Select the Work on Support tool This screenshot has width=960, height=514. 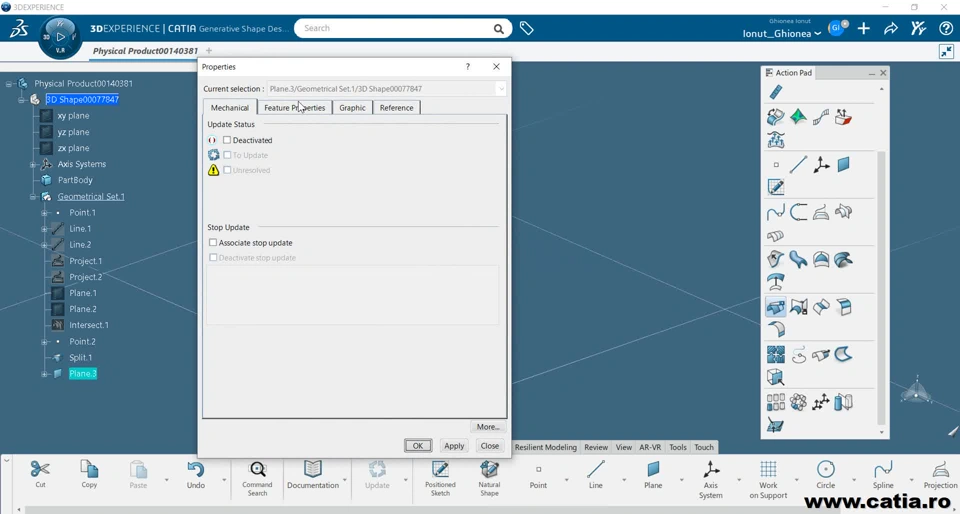(x=768, y=469)
